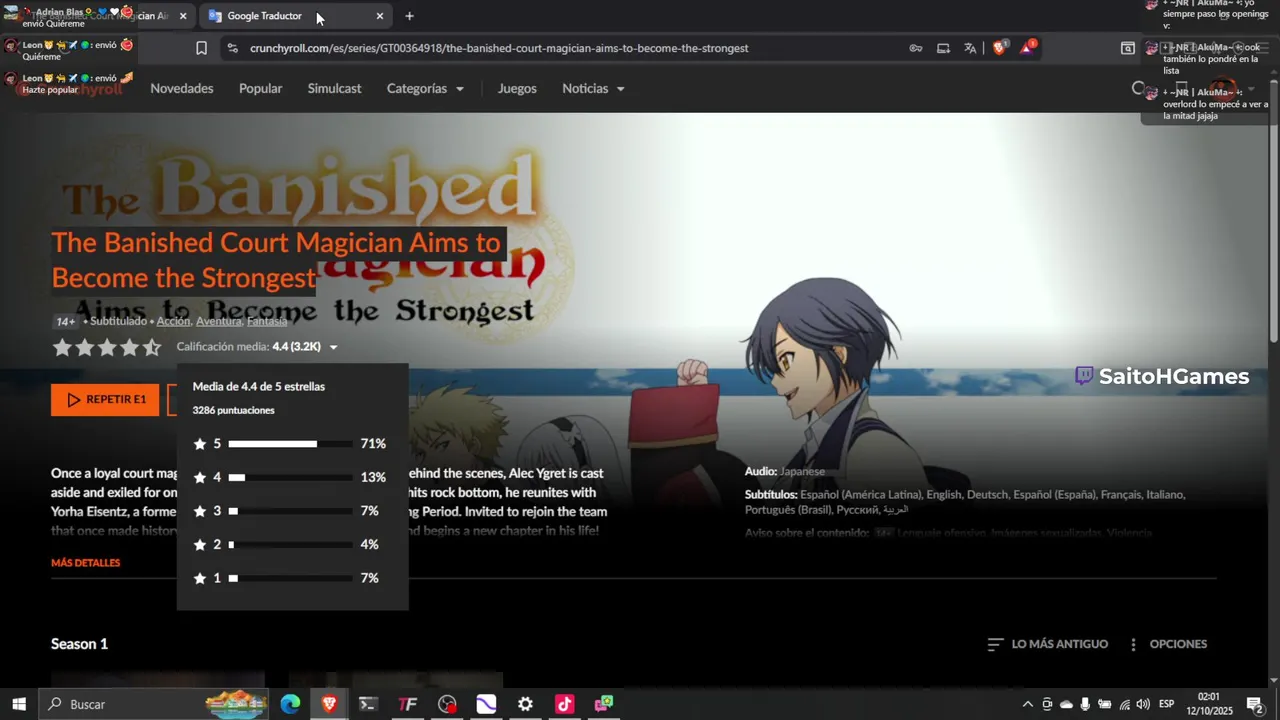1280x720 pixels.
Task: Open the Settings gear in the taskbar
Action: click(525, 704)
